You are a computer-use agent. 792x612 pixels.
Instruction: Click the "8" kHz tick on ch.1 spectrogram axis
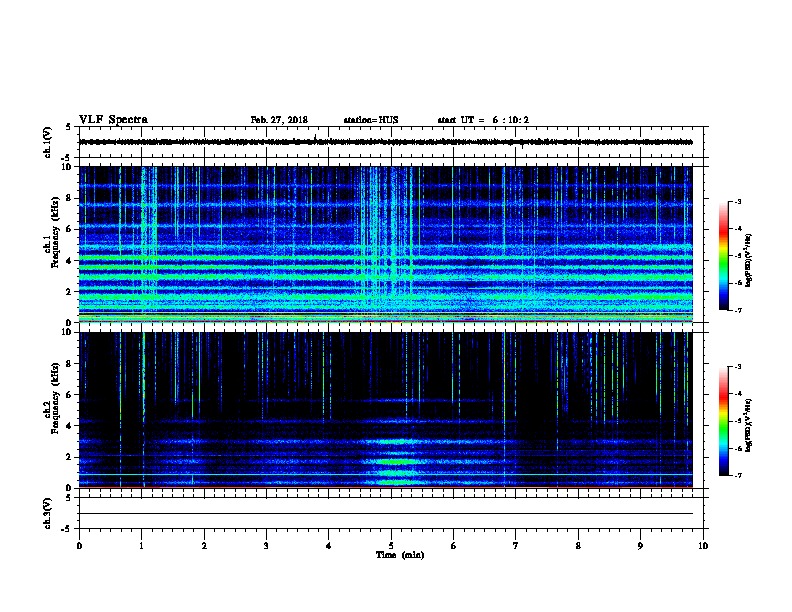tap(68, 198)
